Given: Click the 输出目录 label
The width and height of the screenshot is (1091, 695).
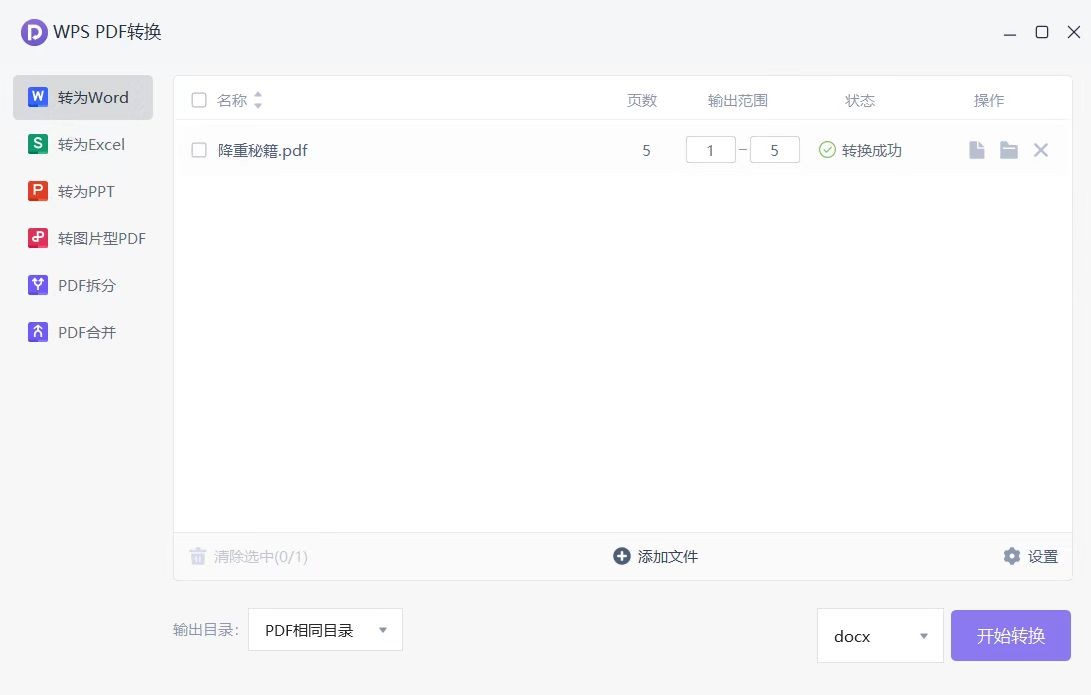Looking at the screenshot, I should pyautogui.click(x=206, y=630).
